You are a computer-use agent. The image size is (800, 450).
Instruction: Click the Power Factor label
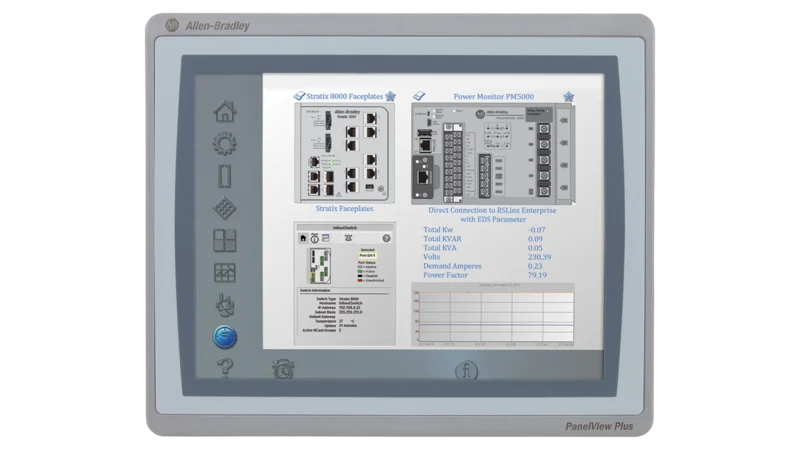445,275
